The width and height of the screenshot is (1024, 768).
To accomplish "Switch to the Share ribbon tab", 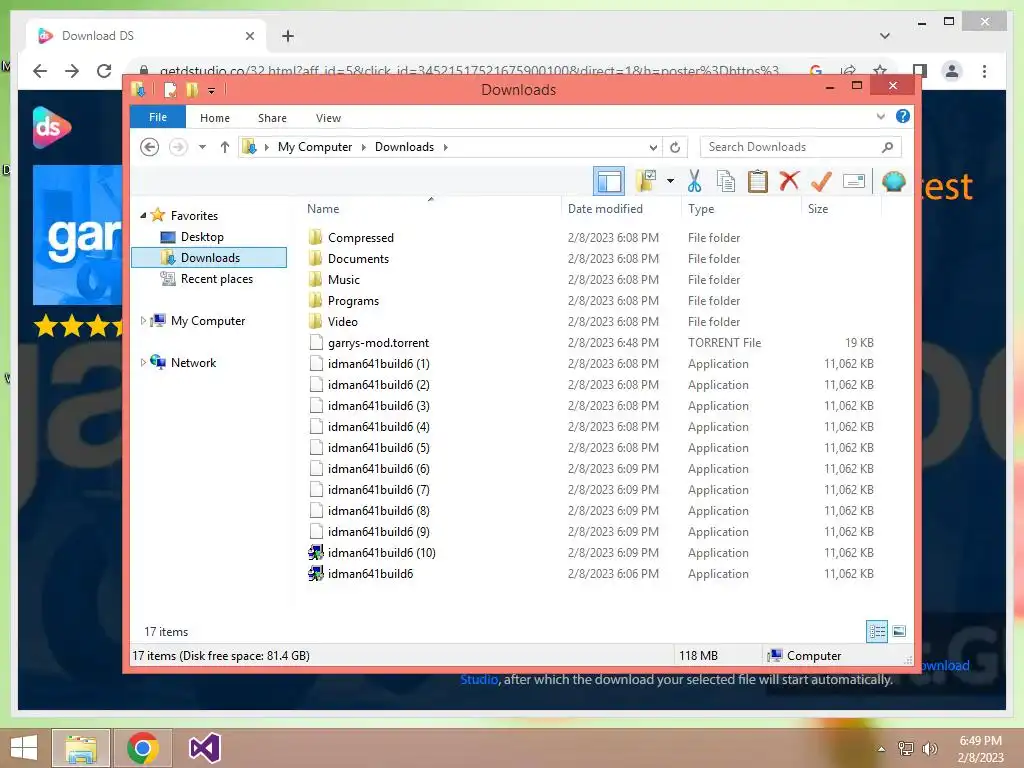I will click(x=272, y=118).
